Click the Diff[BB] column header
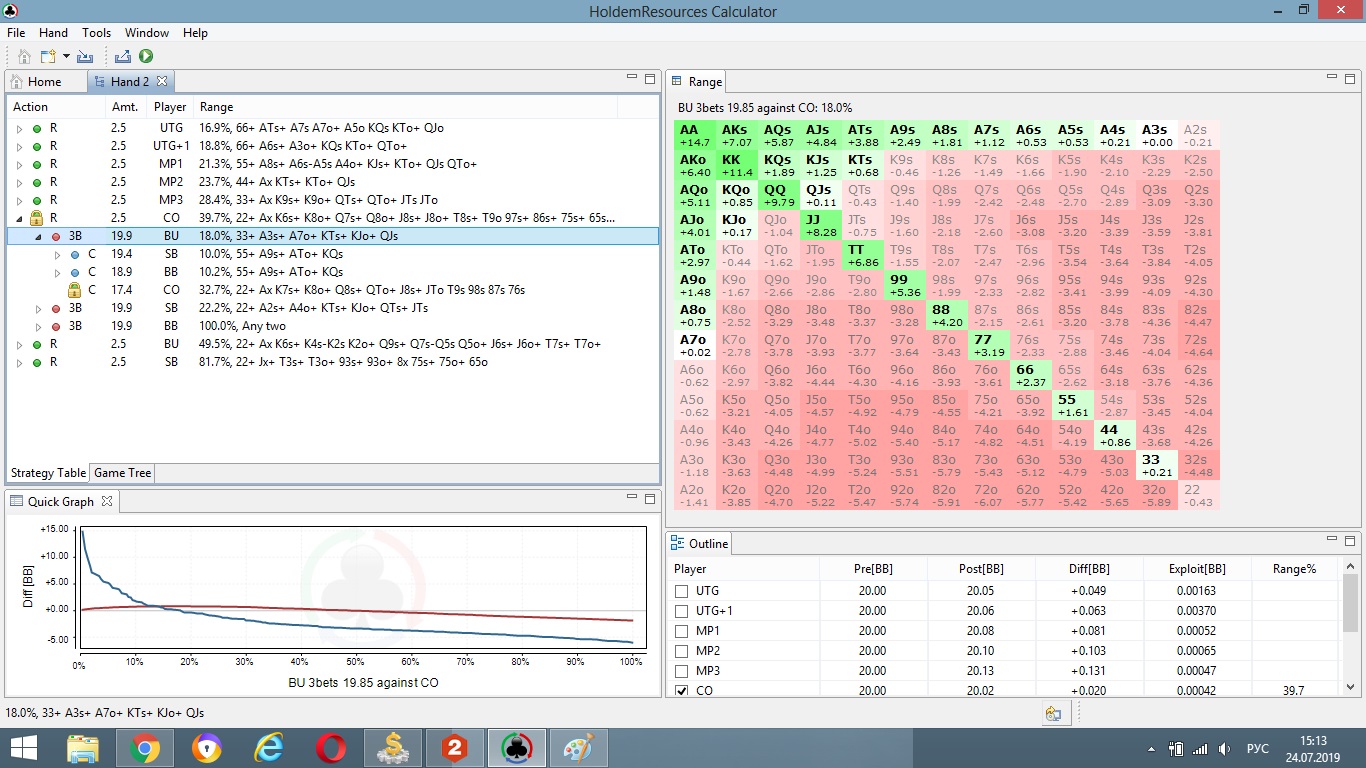1366x768 pixels. coord(1089,568)
